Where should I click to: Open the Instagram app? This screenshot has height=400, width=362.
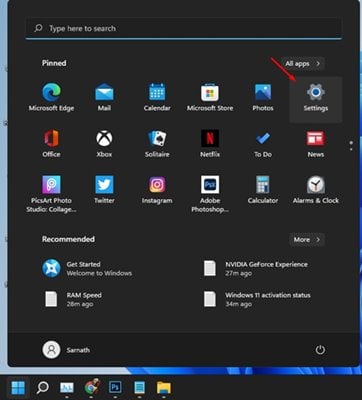pos(157,189)
